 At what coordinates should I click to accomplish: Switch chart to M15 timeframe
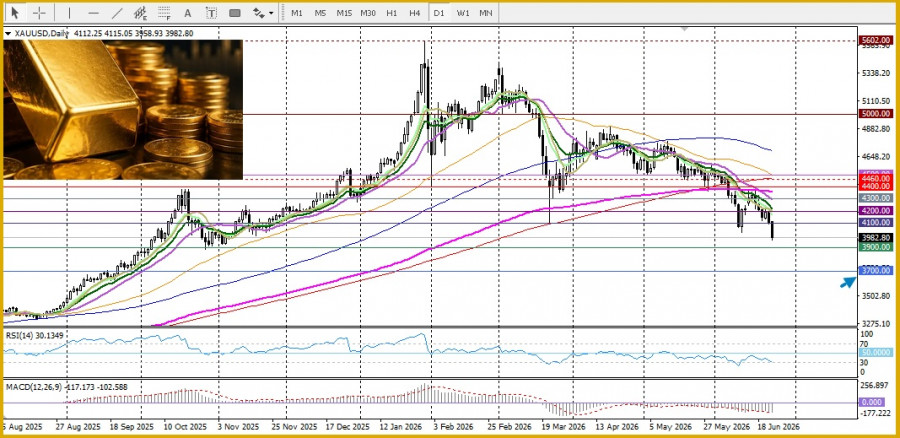pos(344,13)
